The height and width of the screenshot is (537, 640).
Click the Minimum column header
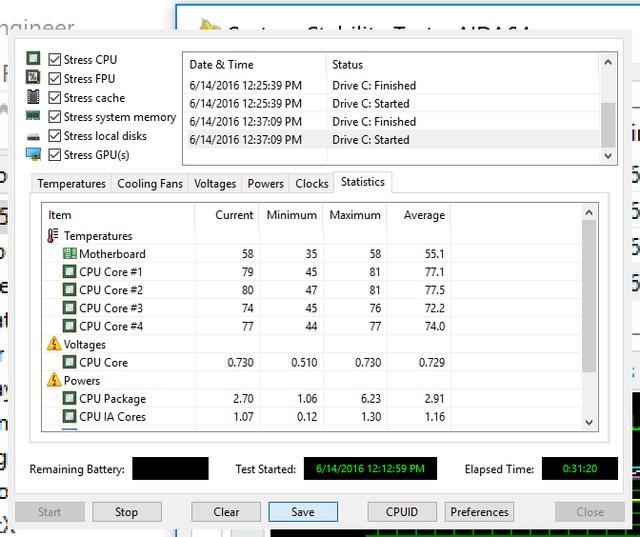[x=291, y=215]
